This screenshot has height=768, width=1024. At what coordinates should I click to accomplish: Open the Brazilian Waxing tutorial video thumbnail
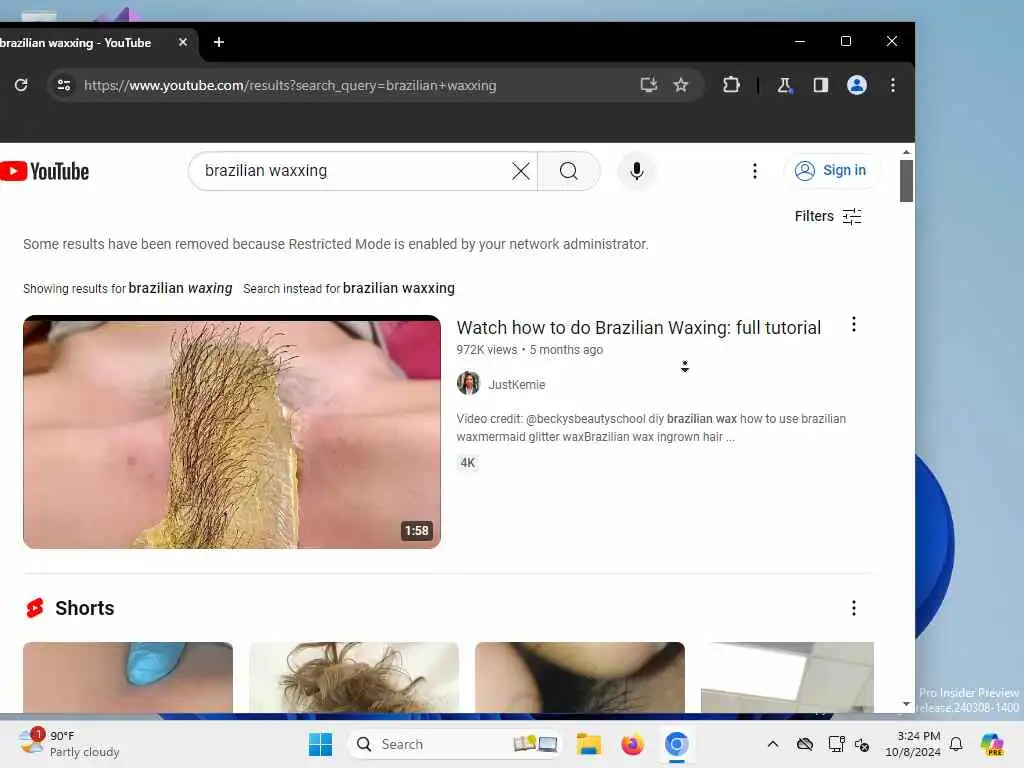pos(232,432)
